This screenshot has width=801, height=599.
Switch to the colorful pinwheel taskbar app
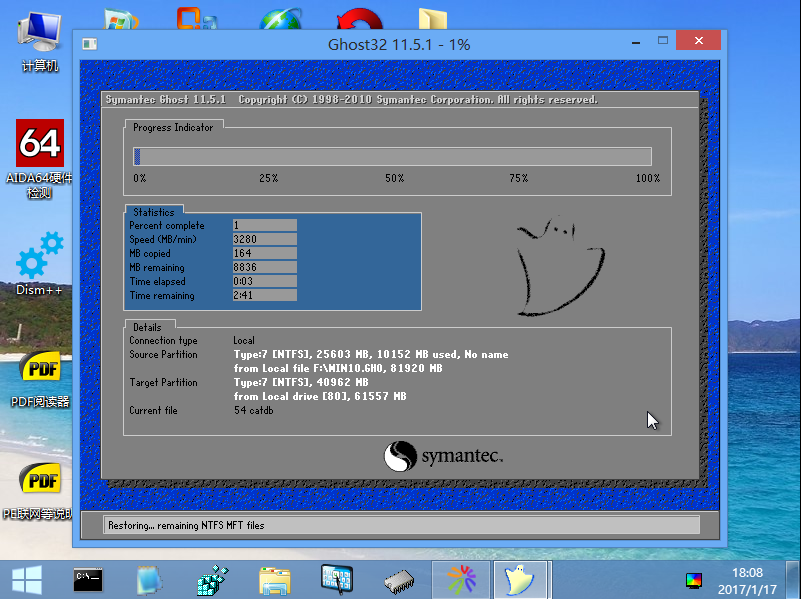point(462,580)
